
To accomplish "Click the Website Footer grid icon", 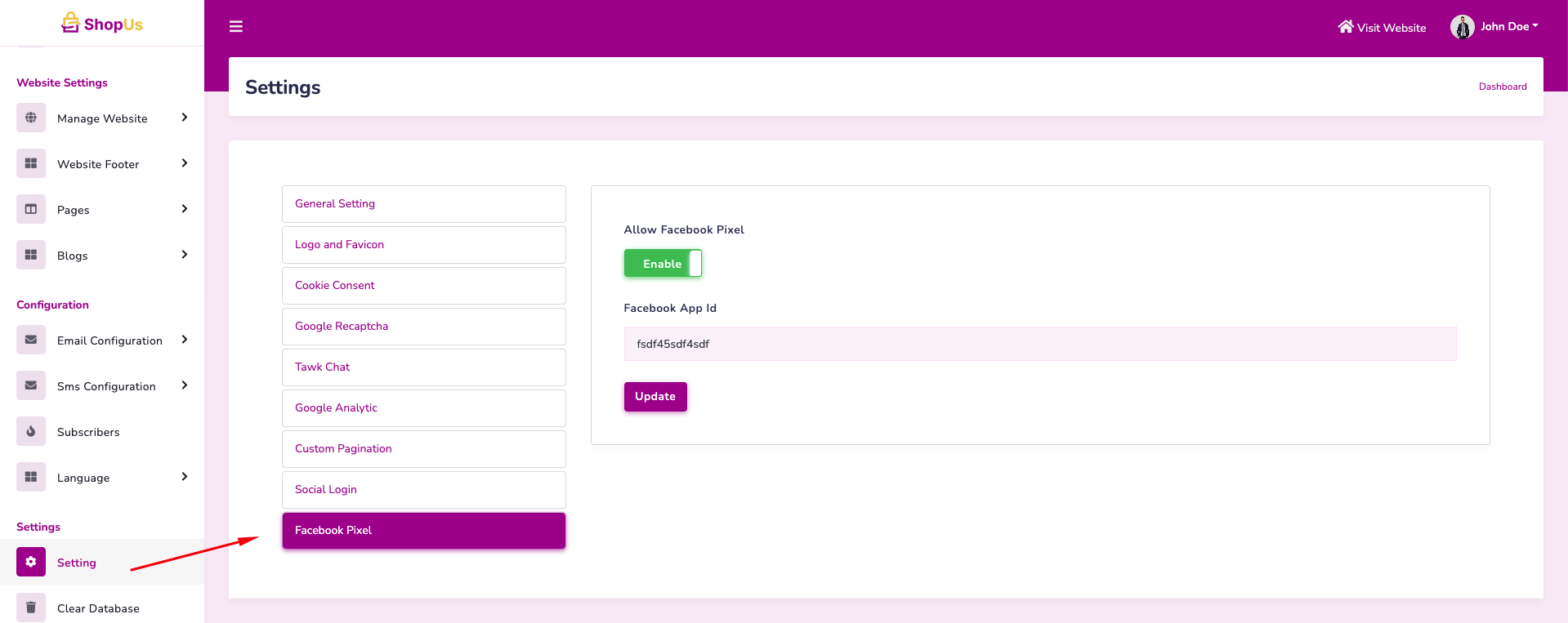I will pos(31,163).
